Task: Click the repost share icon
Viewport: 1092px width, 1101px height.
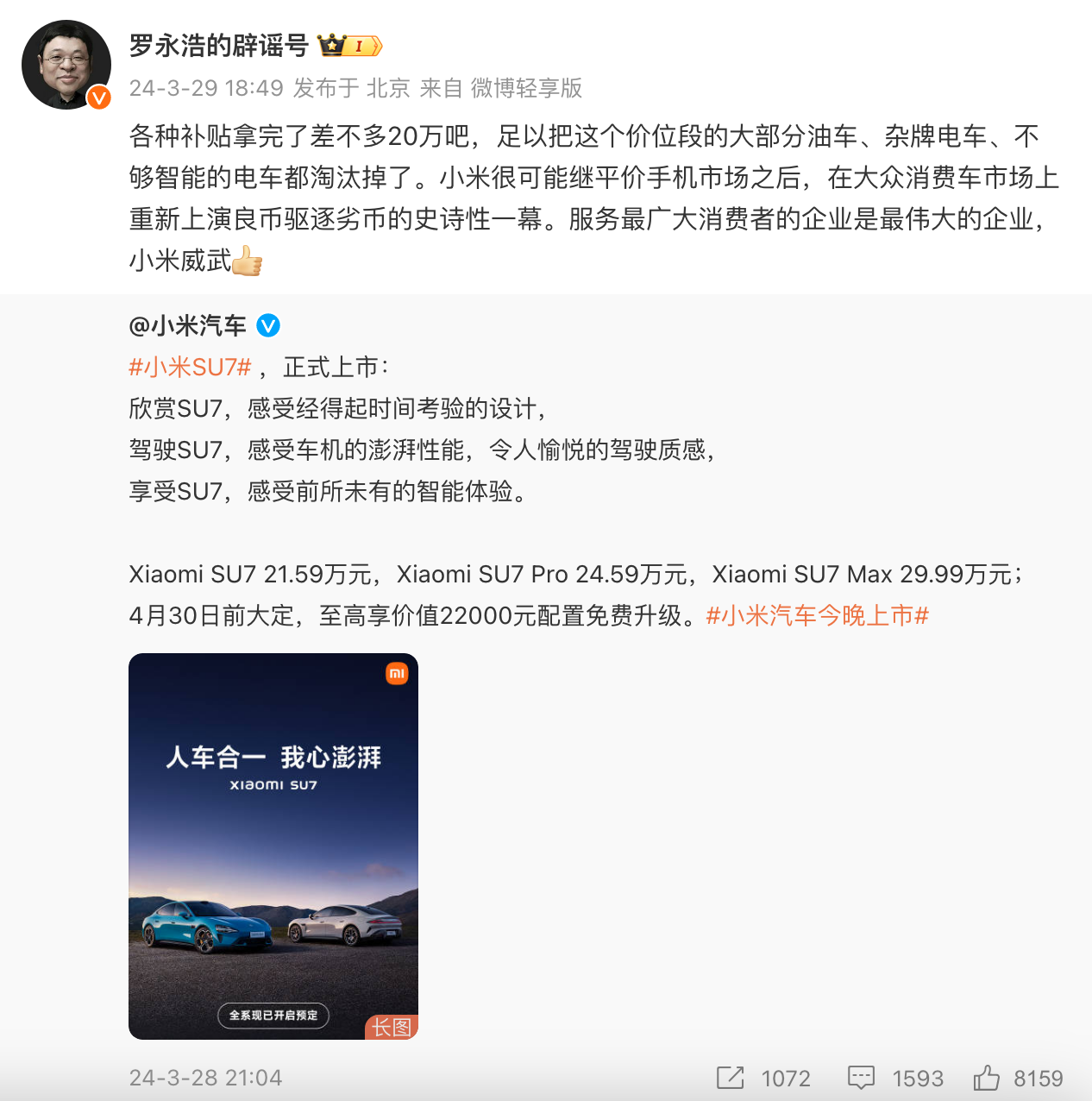Action: (x=730, y=1078)
